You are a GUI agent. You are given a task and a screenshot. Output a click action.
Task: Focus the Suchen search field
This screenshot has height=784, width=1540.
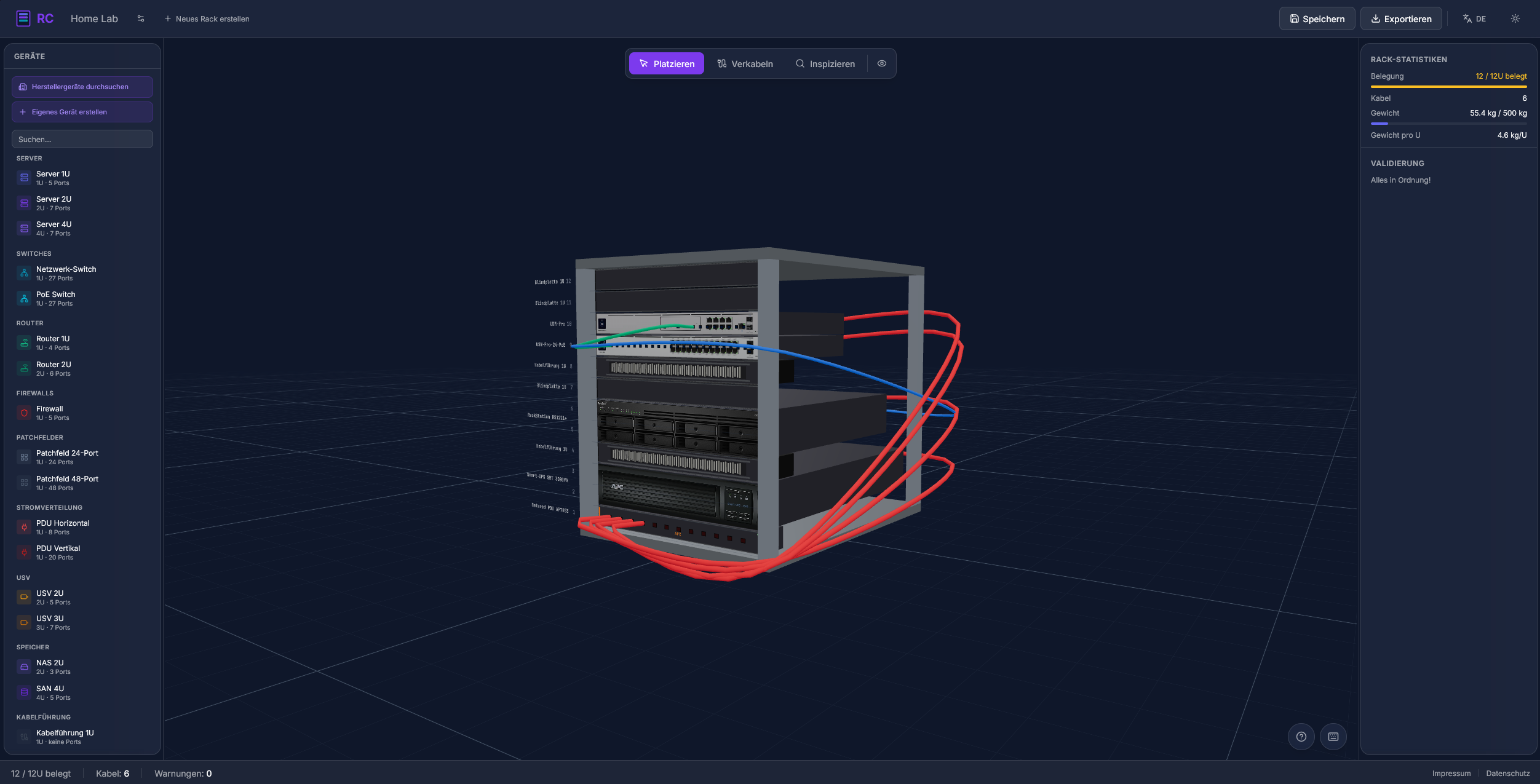click(82, 139)
